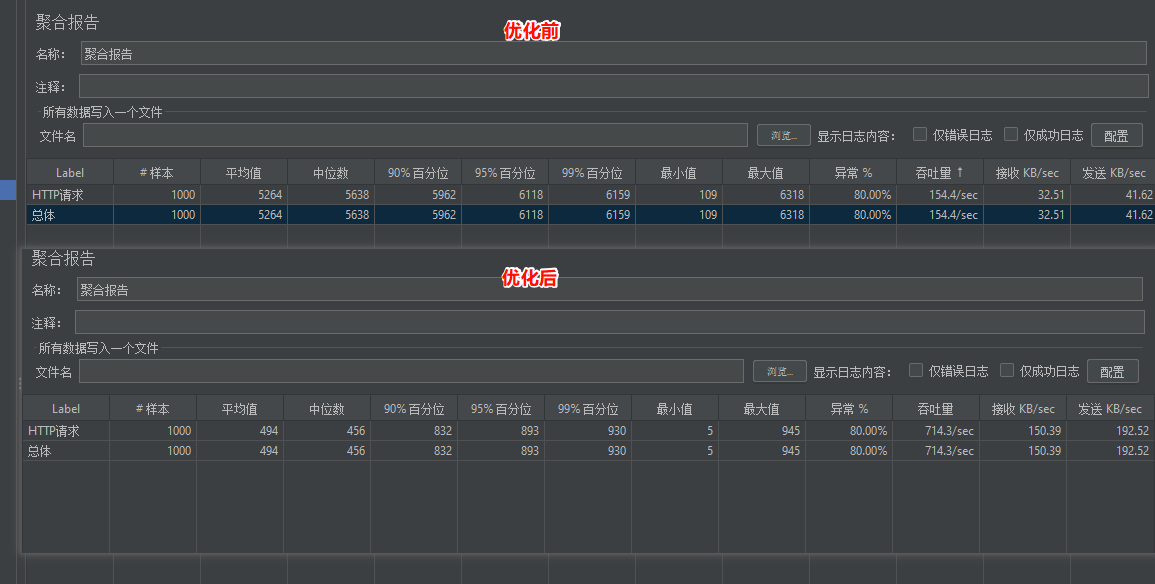
Task: Click 6118 value in upper 总体 row
Action: pyautogui.click(x=531, y=214)
